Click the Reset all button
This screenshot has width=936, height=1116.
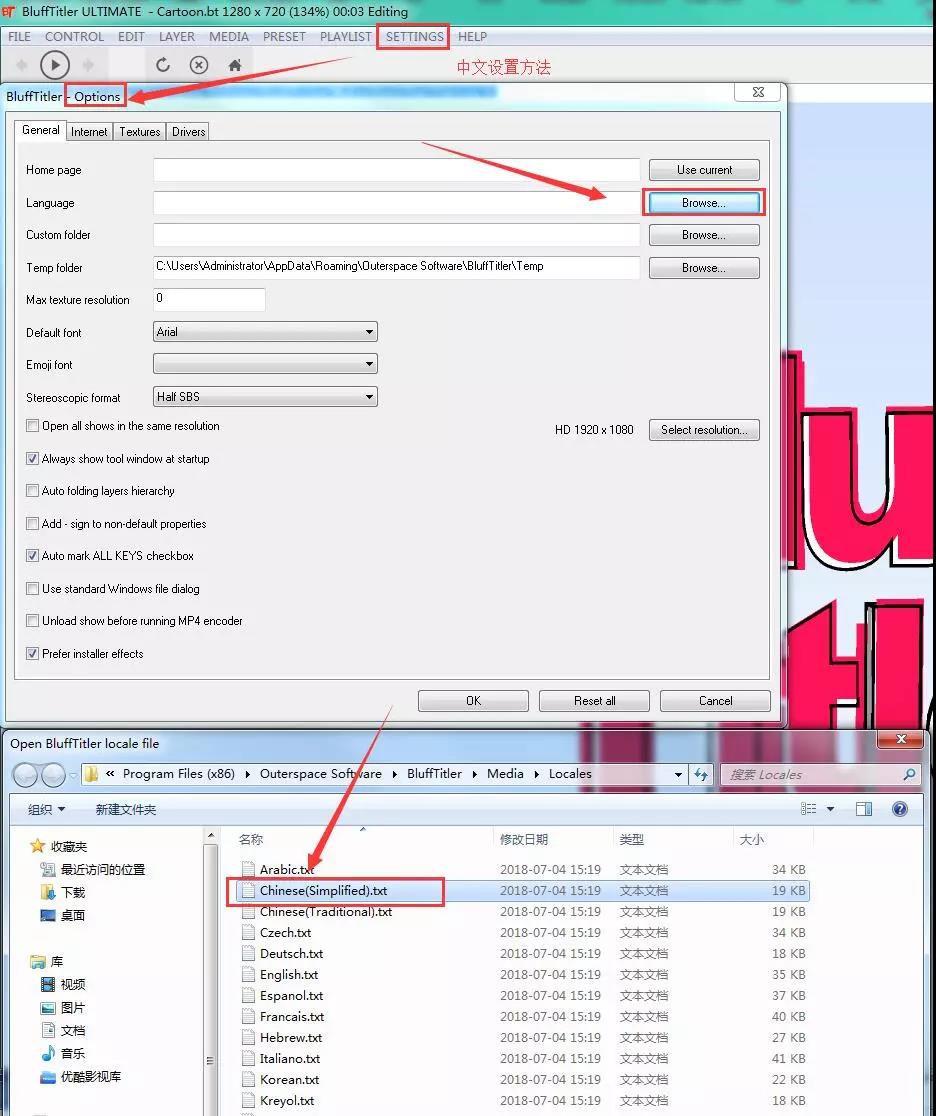tap(594, 701)
